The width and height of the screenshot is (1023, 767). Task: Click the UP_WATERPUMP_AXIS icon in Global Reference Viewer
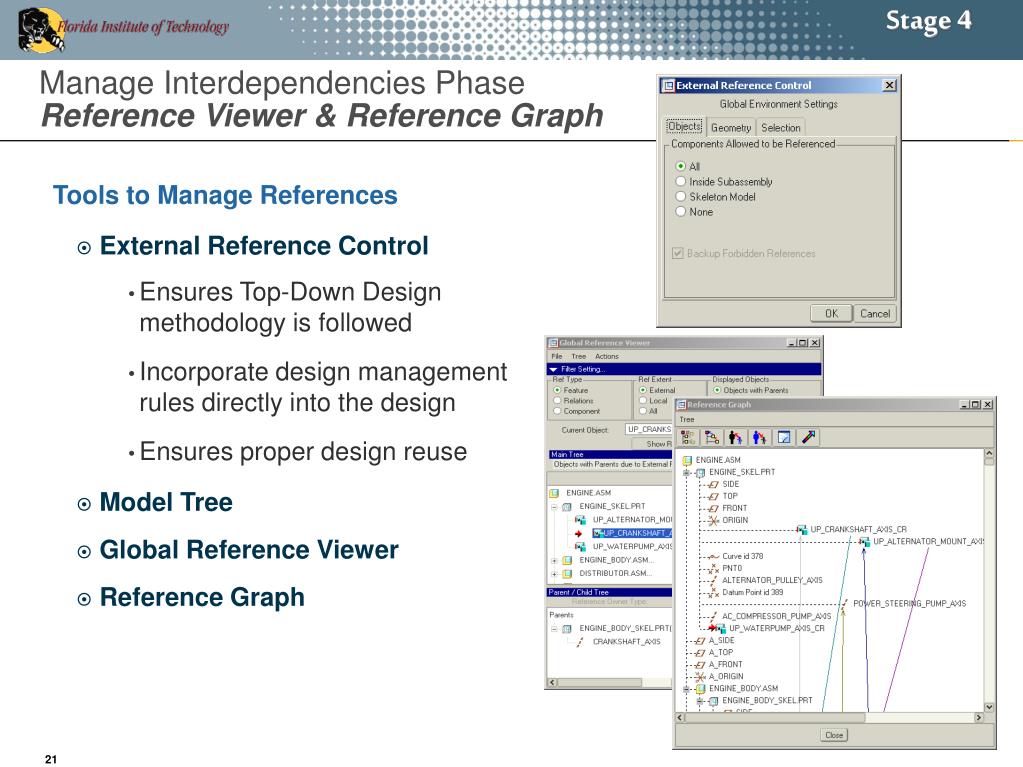[580, 547]
